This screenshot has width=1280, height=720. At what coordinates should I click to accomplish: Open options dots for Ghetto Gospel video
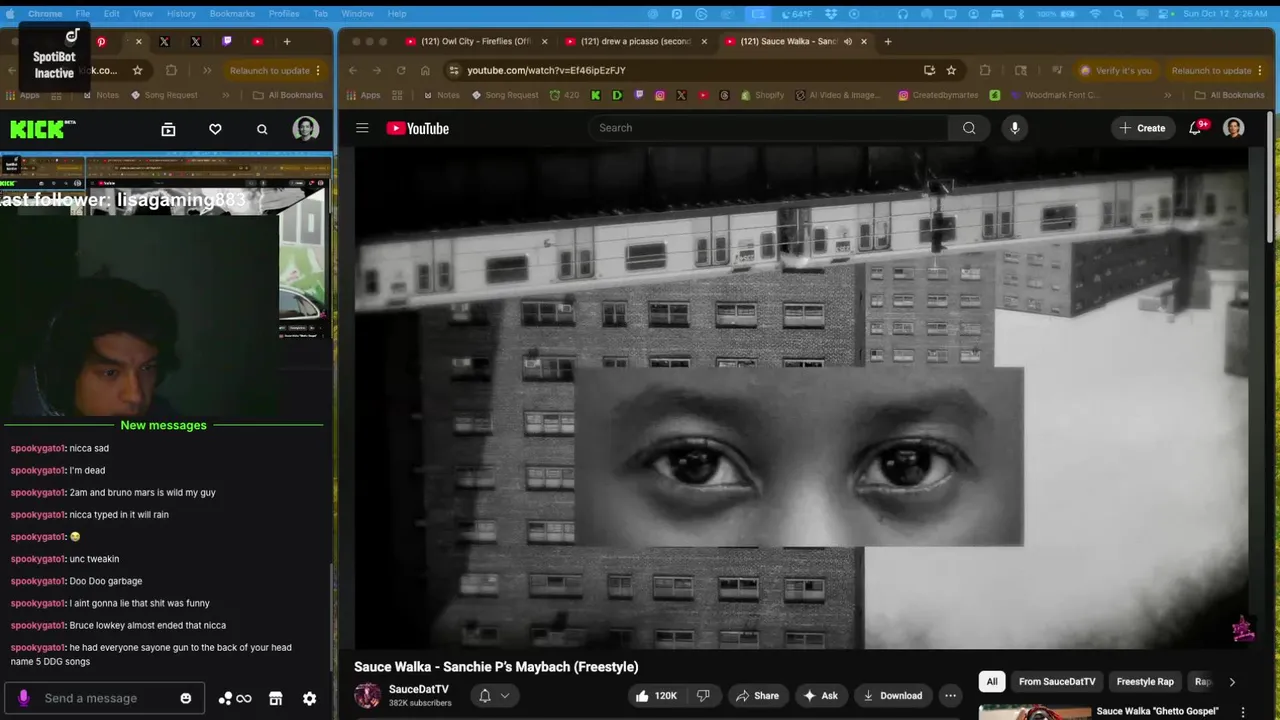(x=1243, y=712)
